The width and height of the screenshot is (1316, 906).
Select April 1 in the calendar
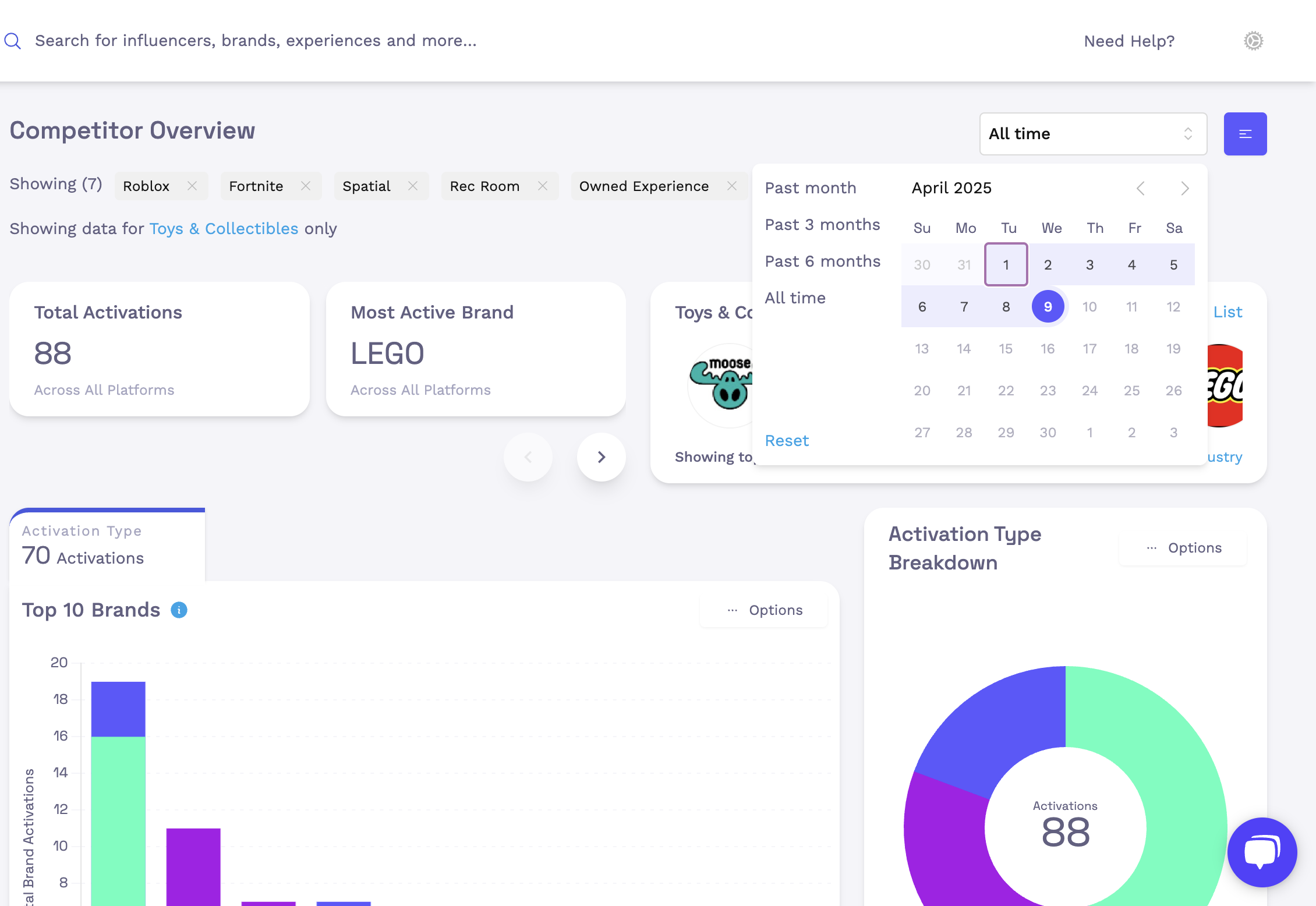(1006, 265)
